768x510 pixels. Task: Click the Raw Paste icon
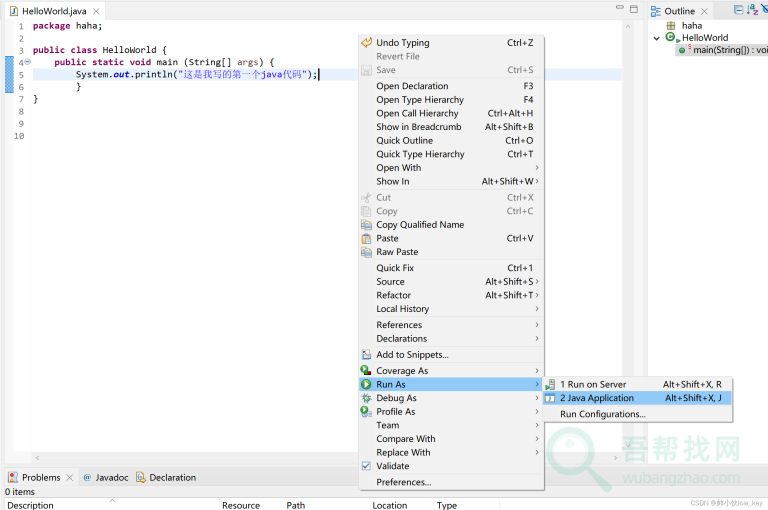pos(366,252)
